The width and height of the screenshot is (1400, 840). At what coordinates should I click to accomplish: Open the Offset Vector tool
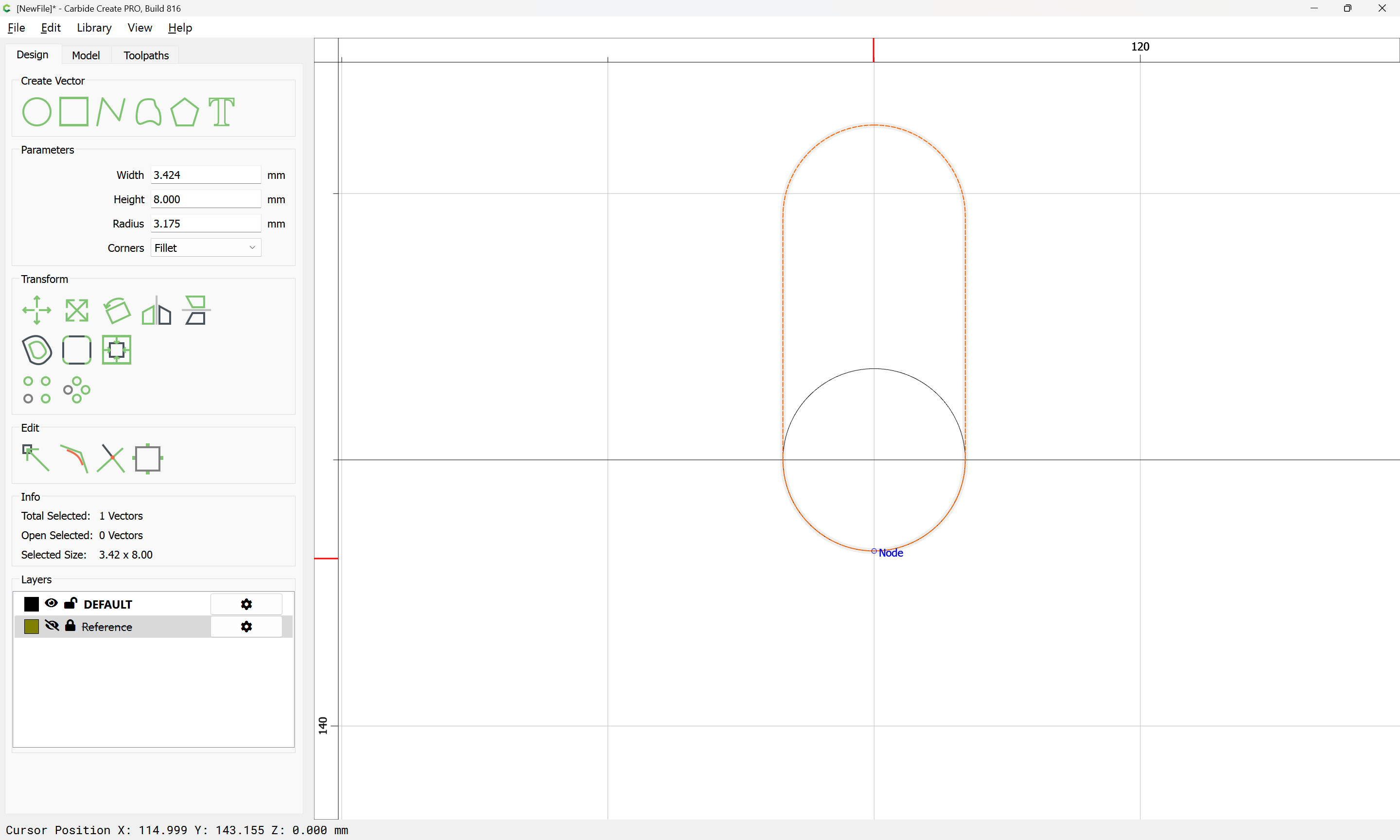[x=37, y=350]
